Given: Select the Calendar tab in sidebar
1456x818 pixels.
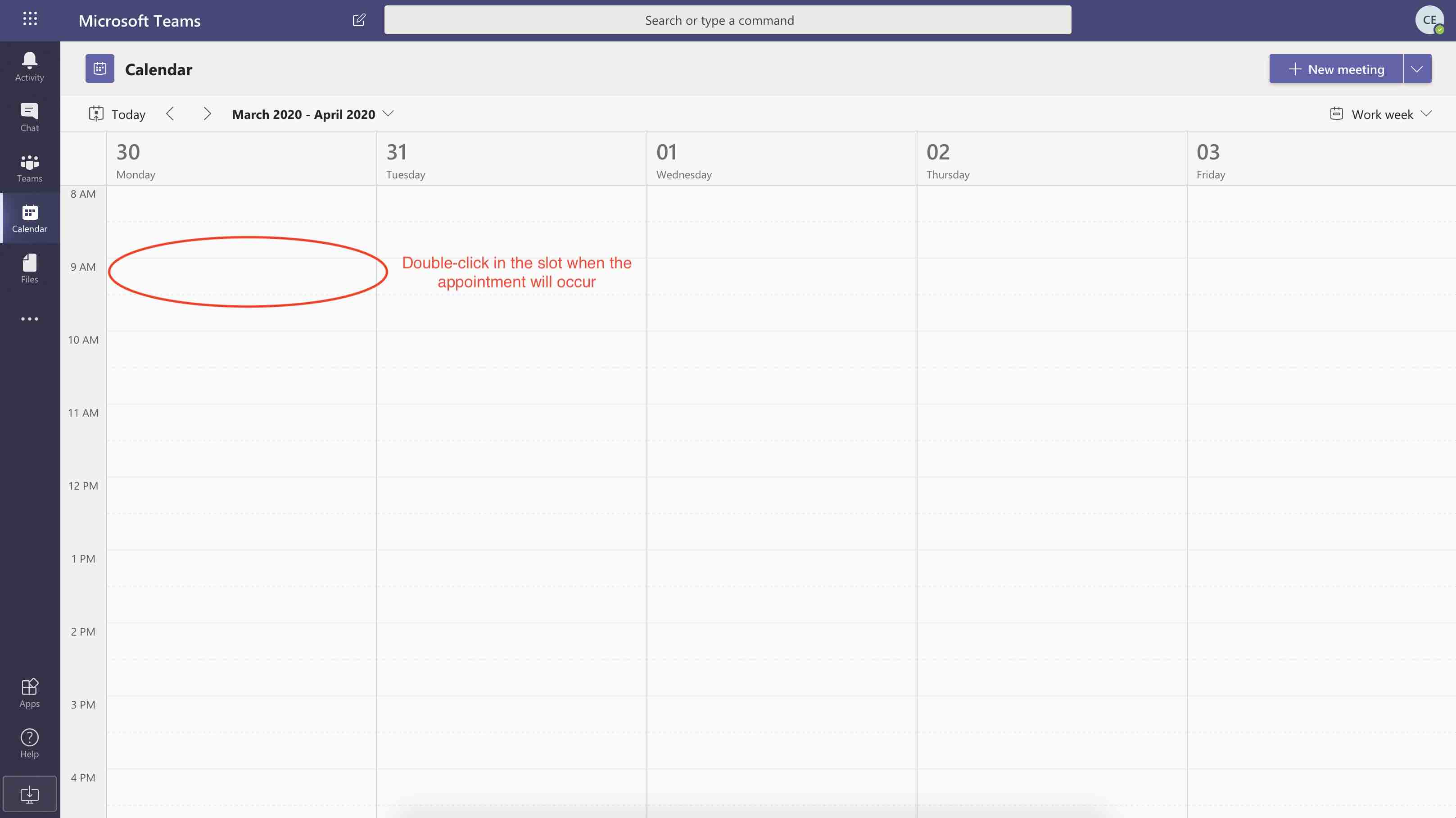Looking at the screenshot, I should tap(29, 218).
